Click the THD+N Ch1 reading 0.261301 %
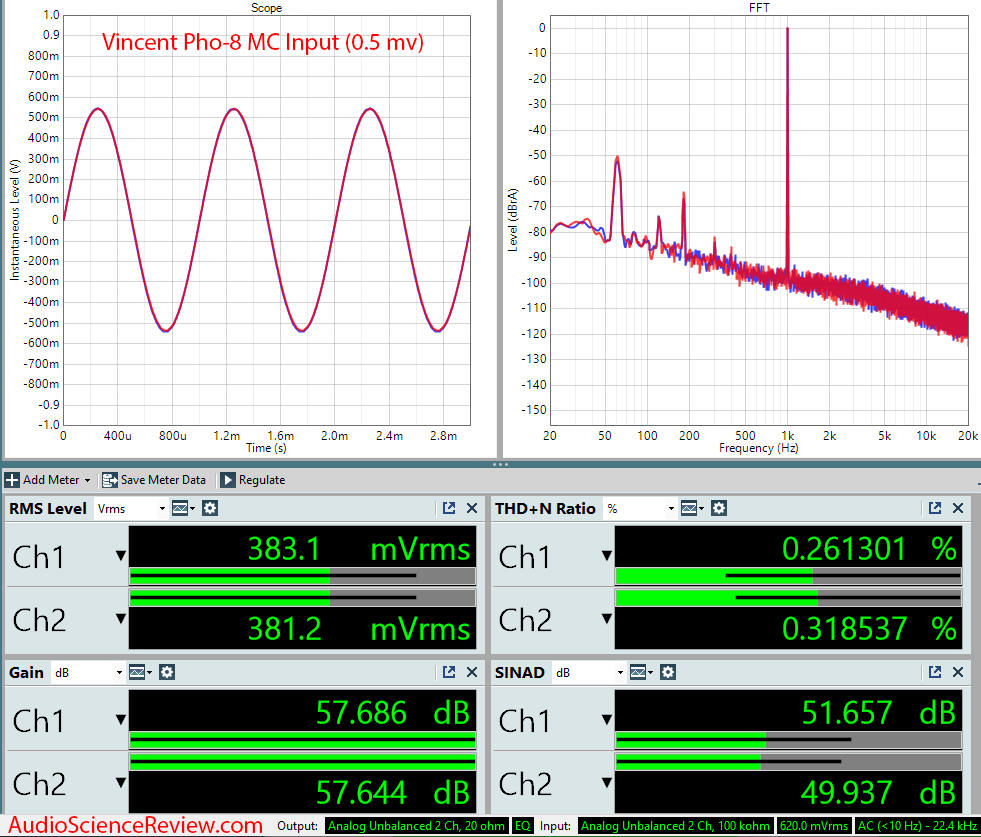Viewport: 981px width, 837px height. (869, 549)
